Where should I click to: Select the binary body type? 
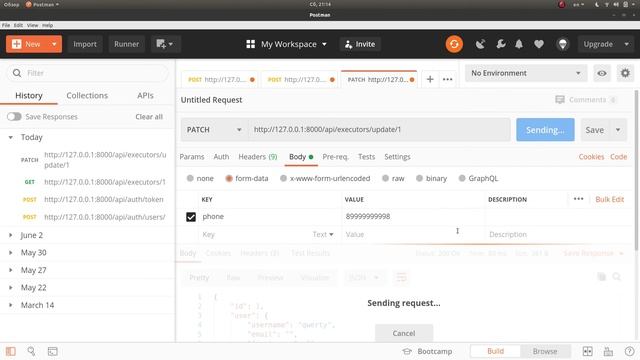coord(419,178)
